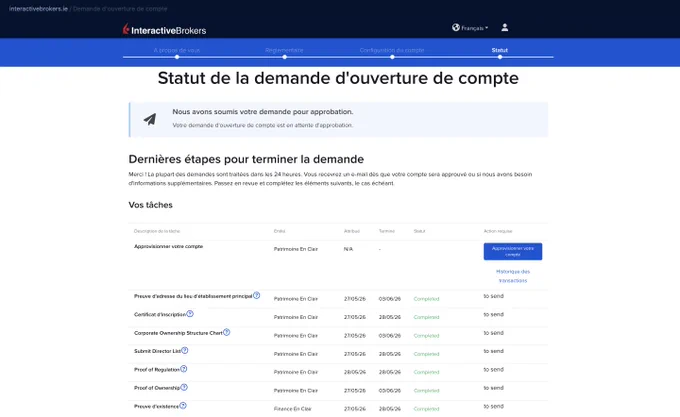This screenshot has width=680, height=417.
Task: Open the 'Historique des transactions' link
Action: [x=513, y=276]
